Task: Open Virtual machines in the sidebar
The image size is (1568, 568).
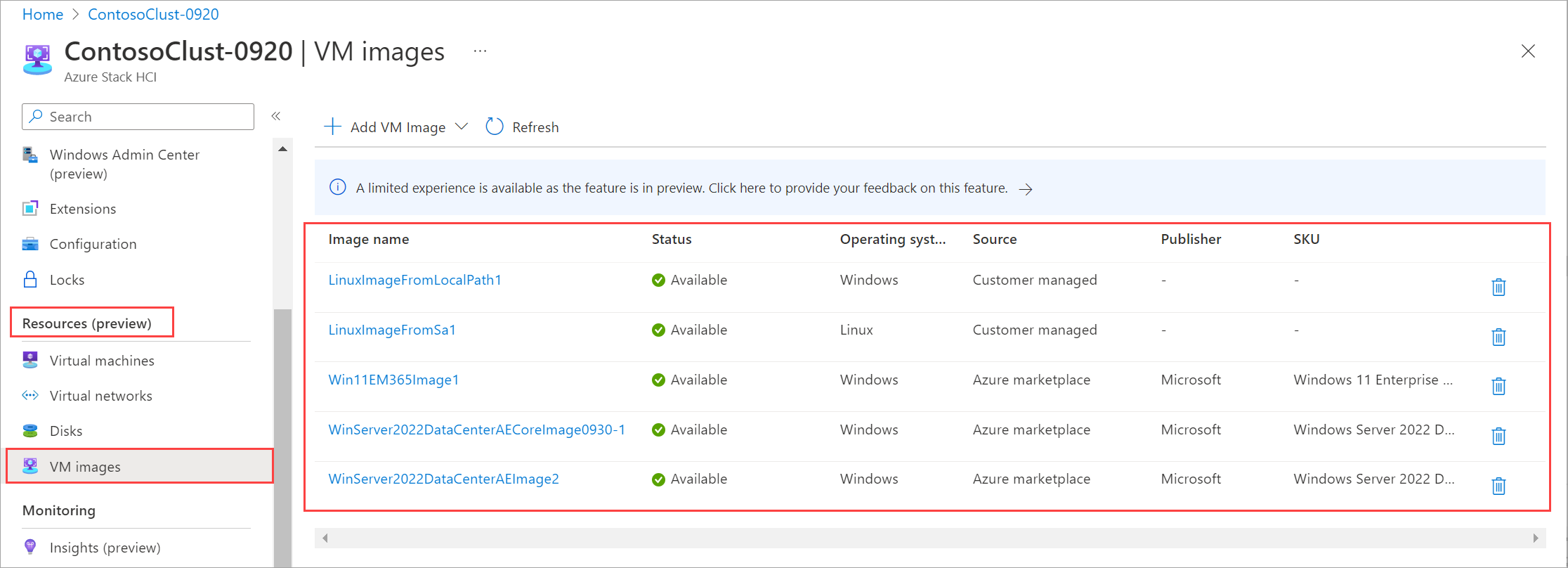Action: point(102,361)
